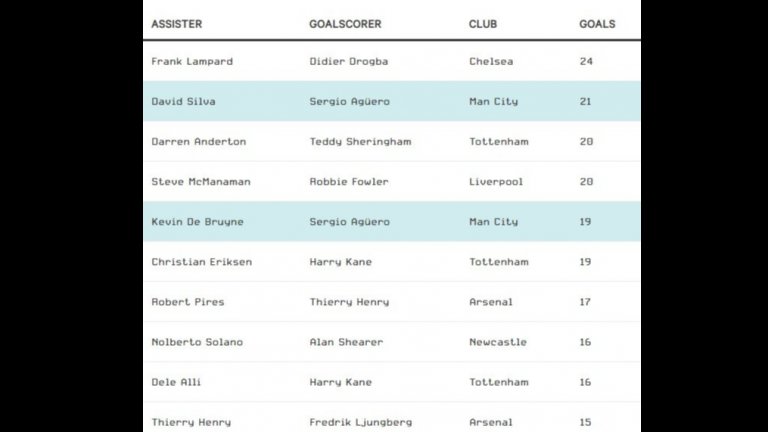768x432 pixels.
Task: Click the GOALSCORER column header
Action: (x=345, y=24)
